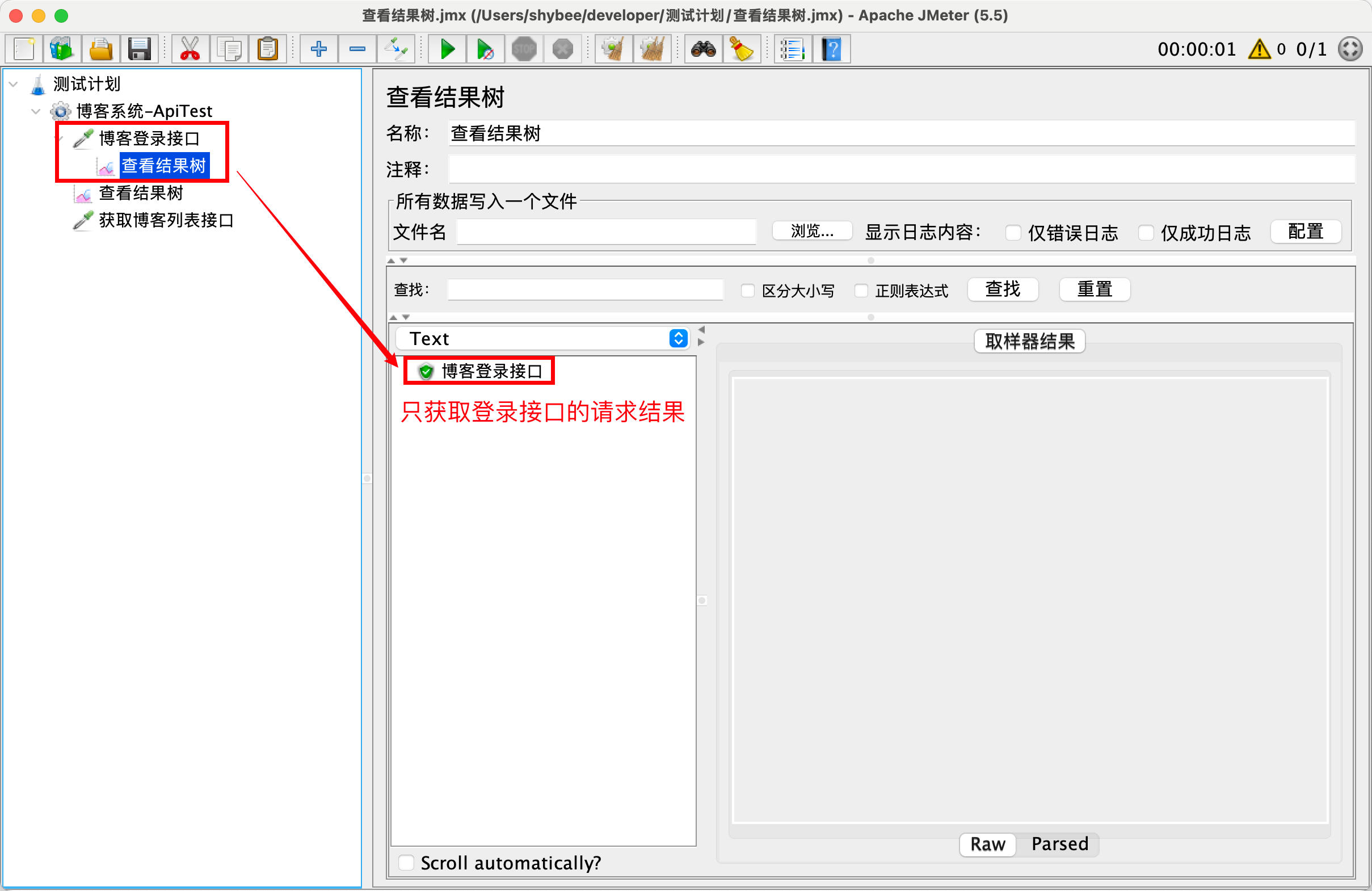Click the Copy icon in toolbar

point(229,49)
